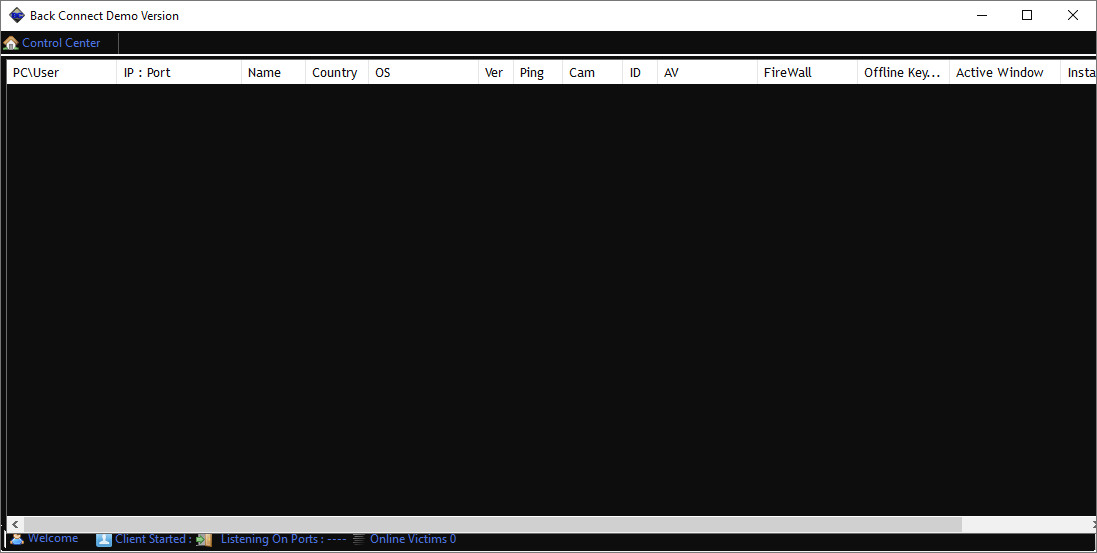Click the list icon beside Online Victims
Image resolution: width=1097 pixels, height=553 pixels.
click(359, 540)
